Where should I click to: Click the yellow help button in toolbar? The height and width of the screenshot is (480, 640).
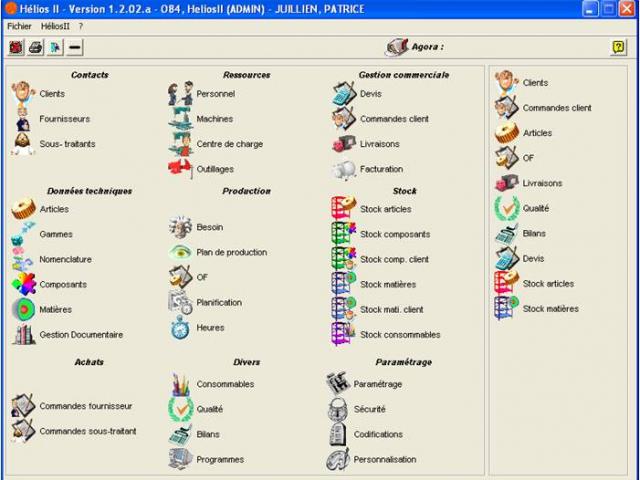click(619, 47)
